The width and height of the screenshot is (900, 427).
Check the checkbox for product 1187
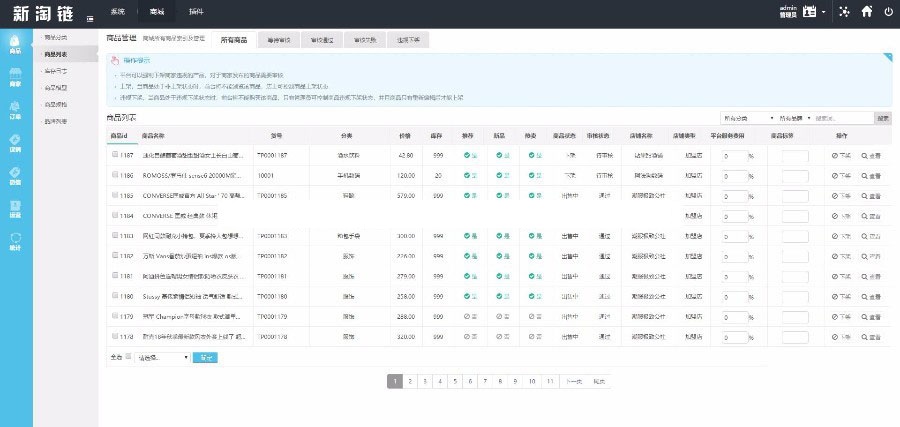coord(116,156)
